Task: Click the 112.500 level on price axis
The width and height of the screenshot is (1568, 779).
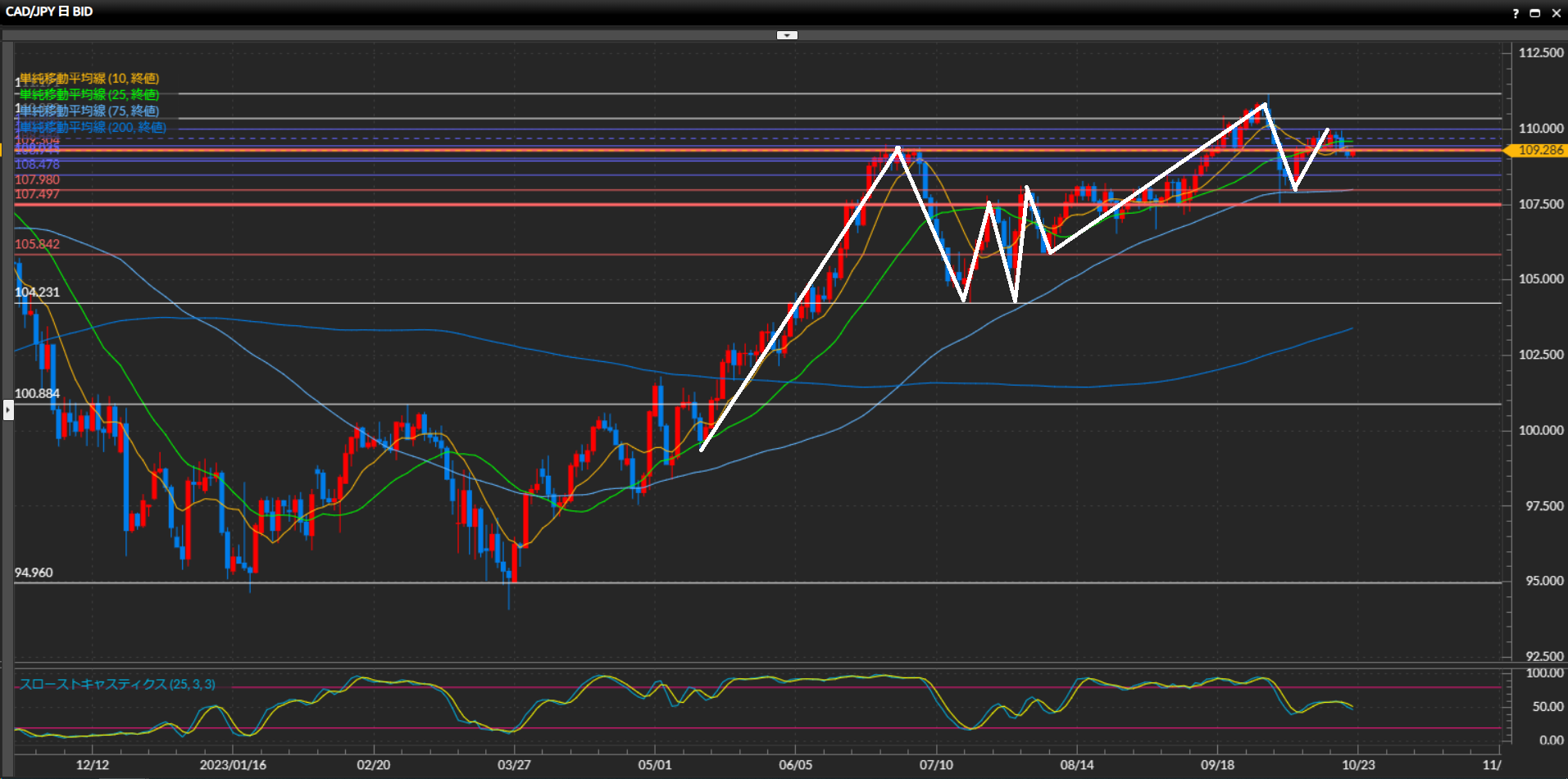Action: [1540, 52]
